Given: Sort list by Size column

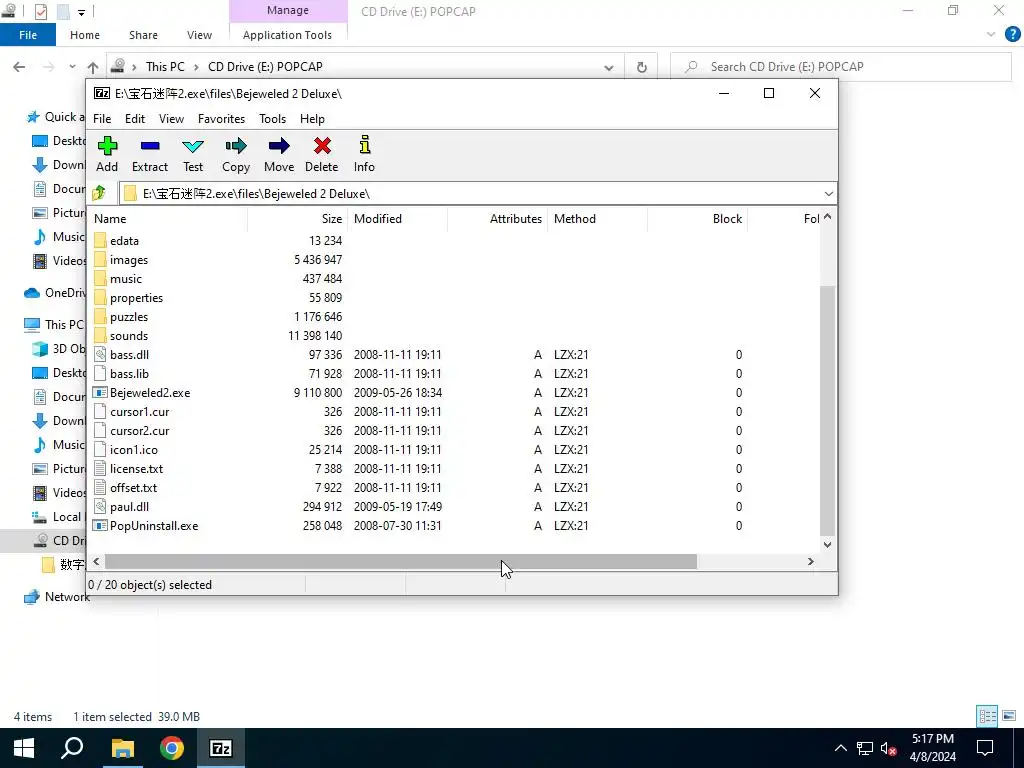Looking at the screenshot, I should point(298,219).
